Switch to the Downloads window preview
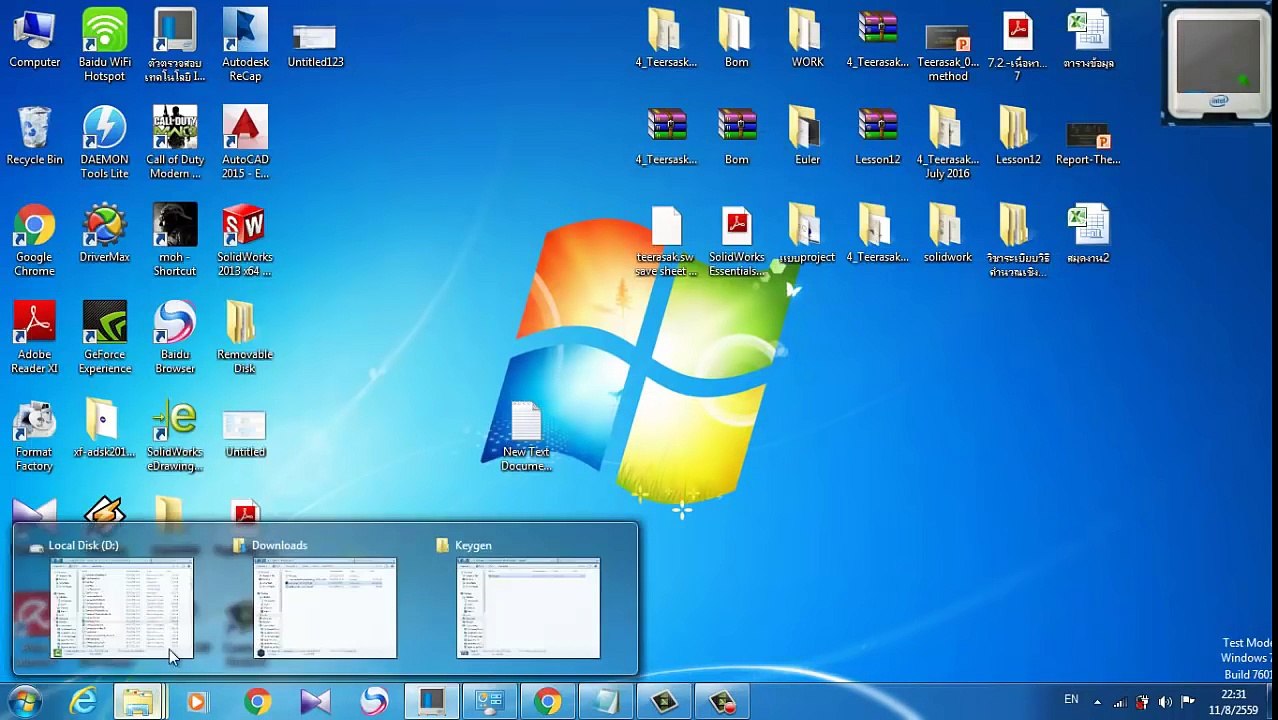This screenshot has height=720, width=1278. tap(325, 607)
